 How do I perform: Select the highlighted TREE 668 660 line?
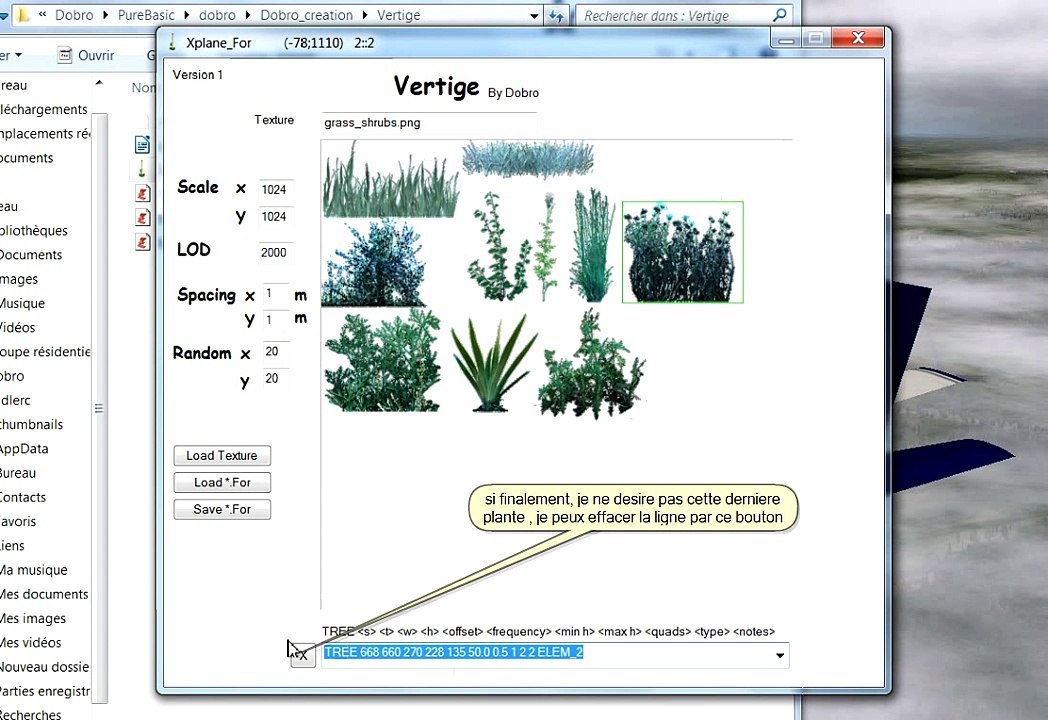tap(453, 652)
